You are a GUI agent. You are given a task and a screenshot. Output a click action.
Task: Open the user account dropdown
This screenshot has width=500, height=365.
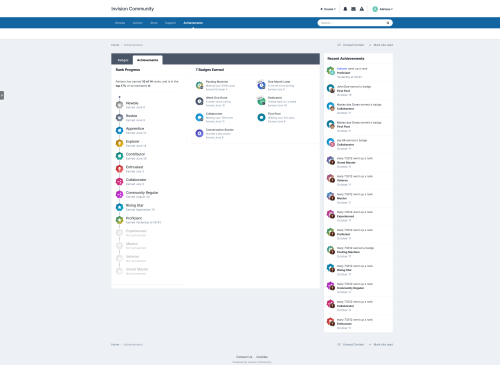(382, 9)
